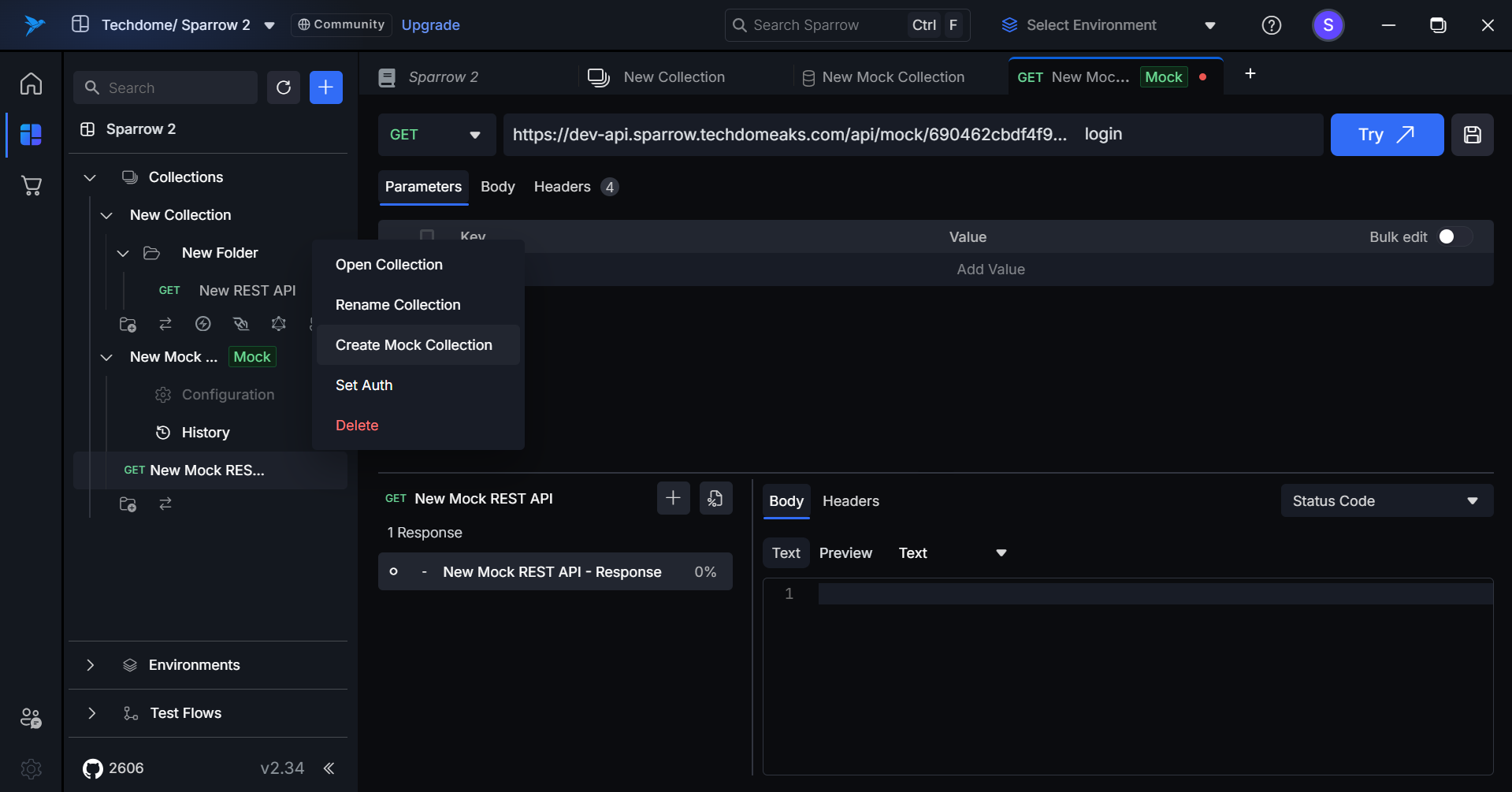Click the help question mark icon
The width and height of the screenshot is (1512, 792).
(x=1271, y=25)
